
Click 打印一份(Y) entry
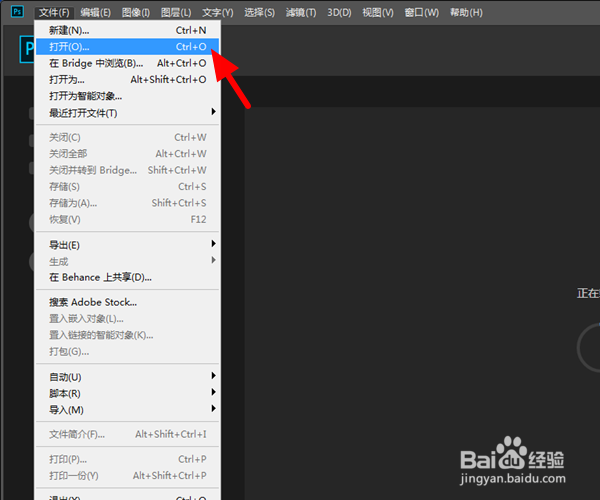point(127,476)
